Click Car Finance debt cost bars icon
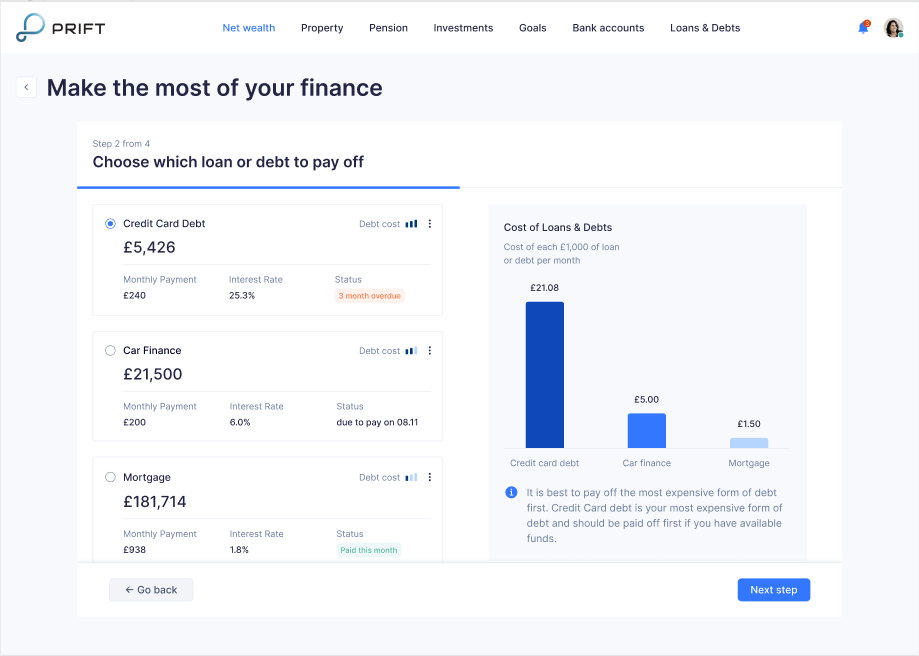The width and height of the screenshot is (919, 656). (x=411, y=351)
